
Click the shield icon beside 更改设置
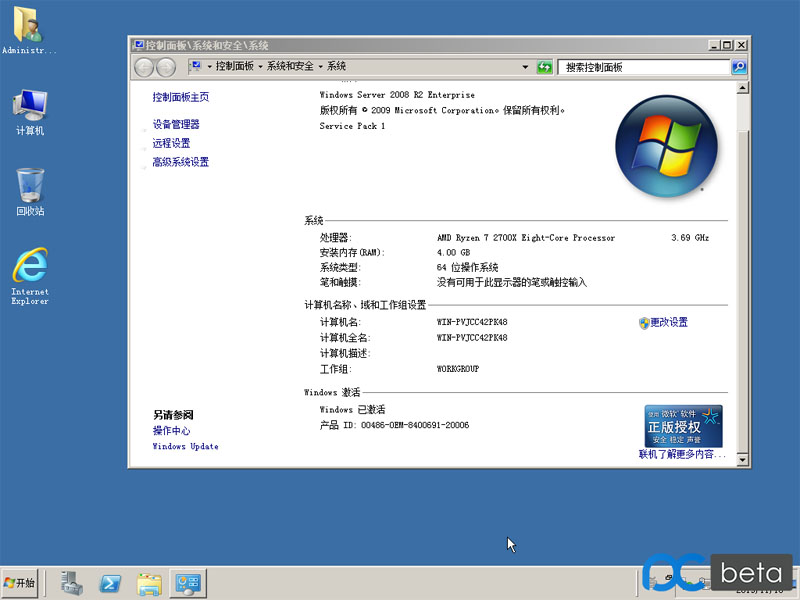(x=644, y=323)
